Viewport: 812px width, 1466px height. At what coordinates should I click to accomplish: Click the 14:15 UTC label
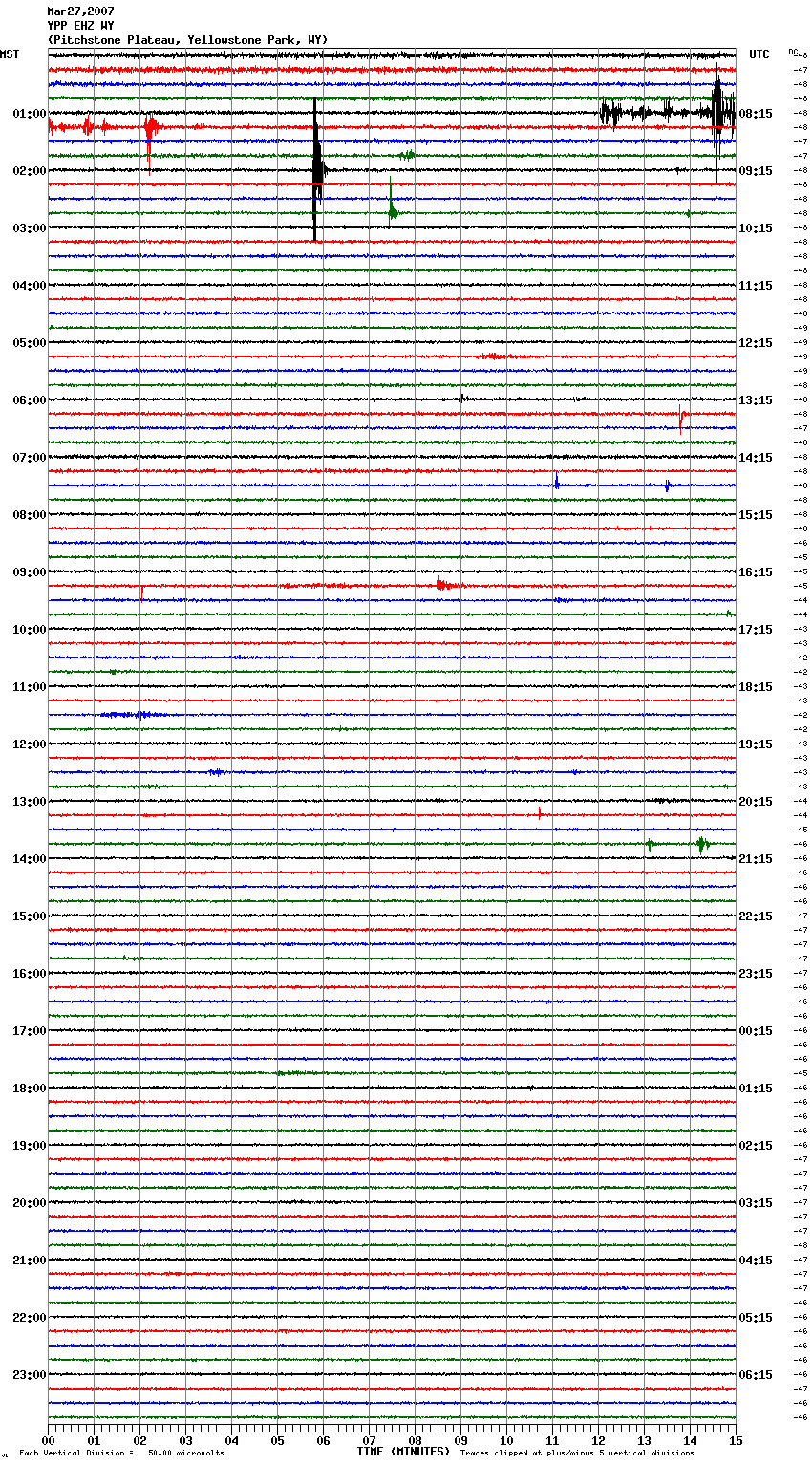[756, 458]
